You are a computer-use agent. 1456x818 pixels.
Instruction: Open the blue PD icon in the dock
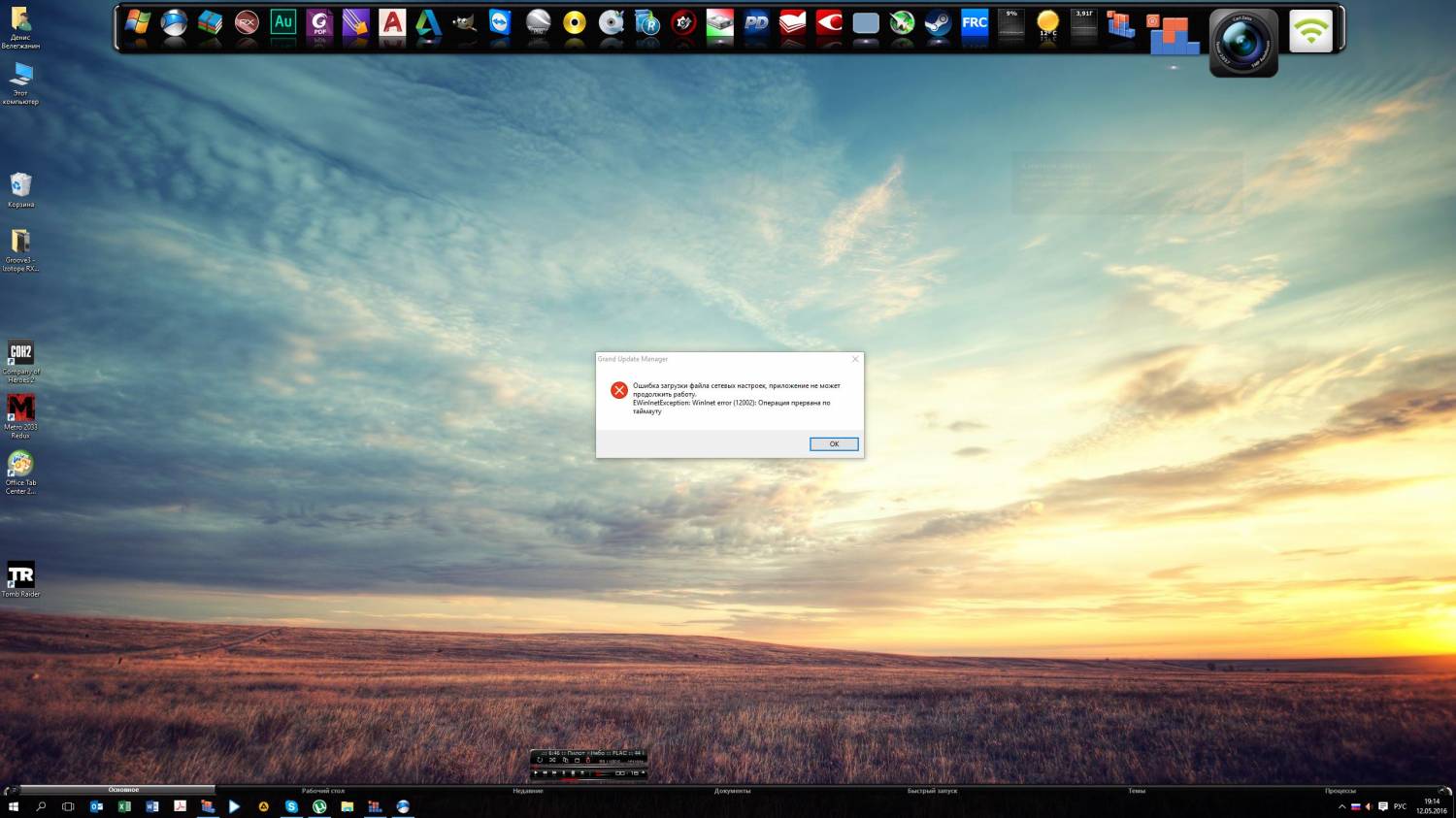[x=756, y=23]
